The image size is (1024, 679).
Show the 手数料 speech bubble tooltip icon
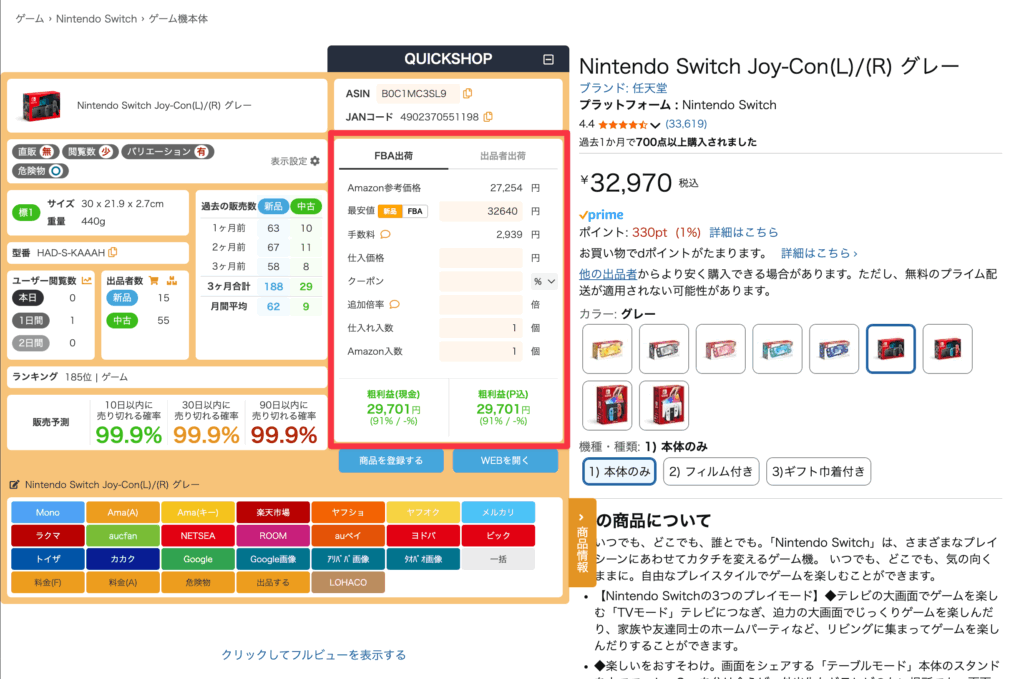pyautogui.click(x=385, y=234)
